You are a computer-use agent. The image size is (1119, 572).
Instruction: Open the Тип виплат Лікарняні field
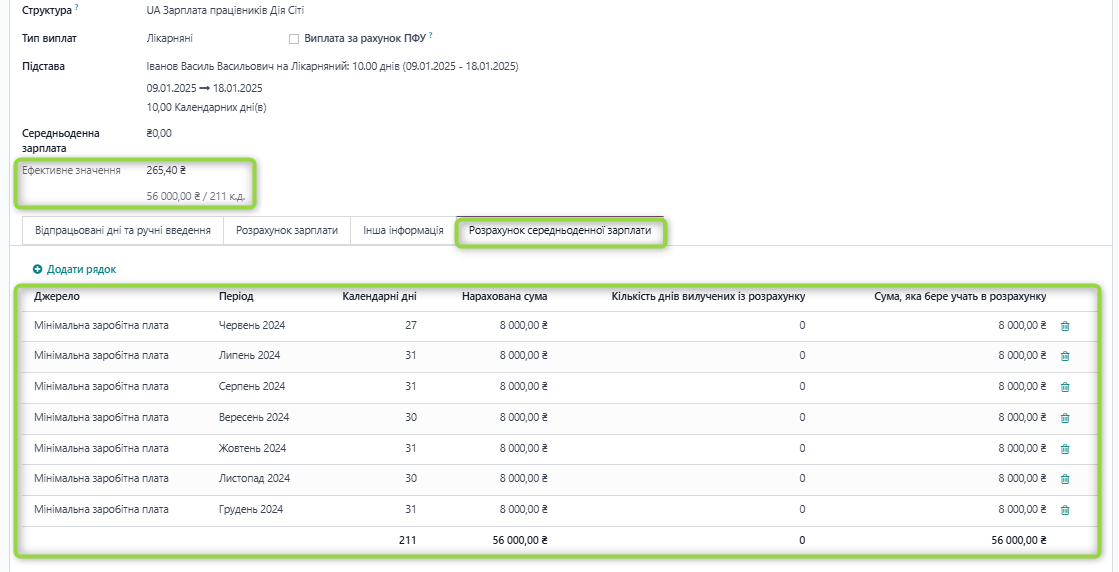click(x=170, y=39)
